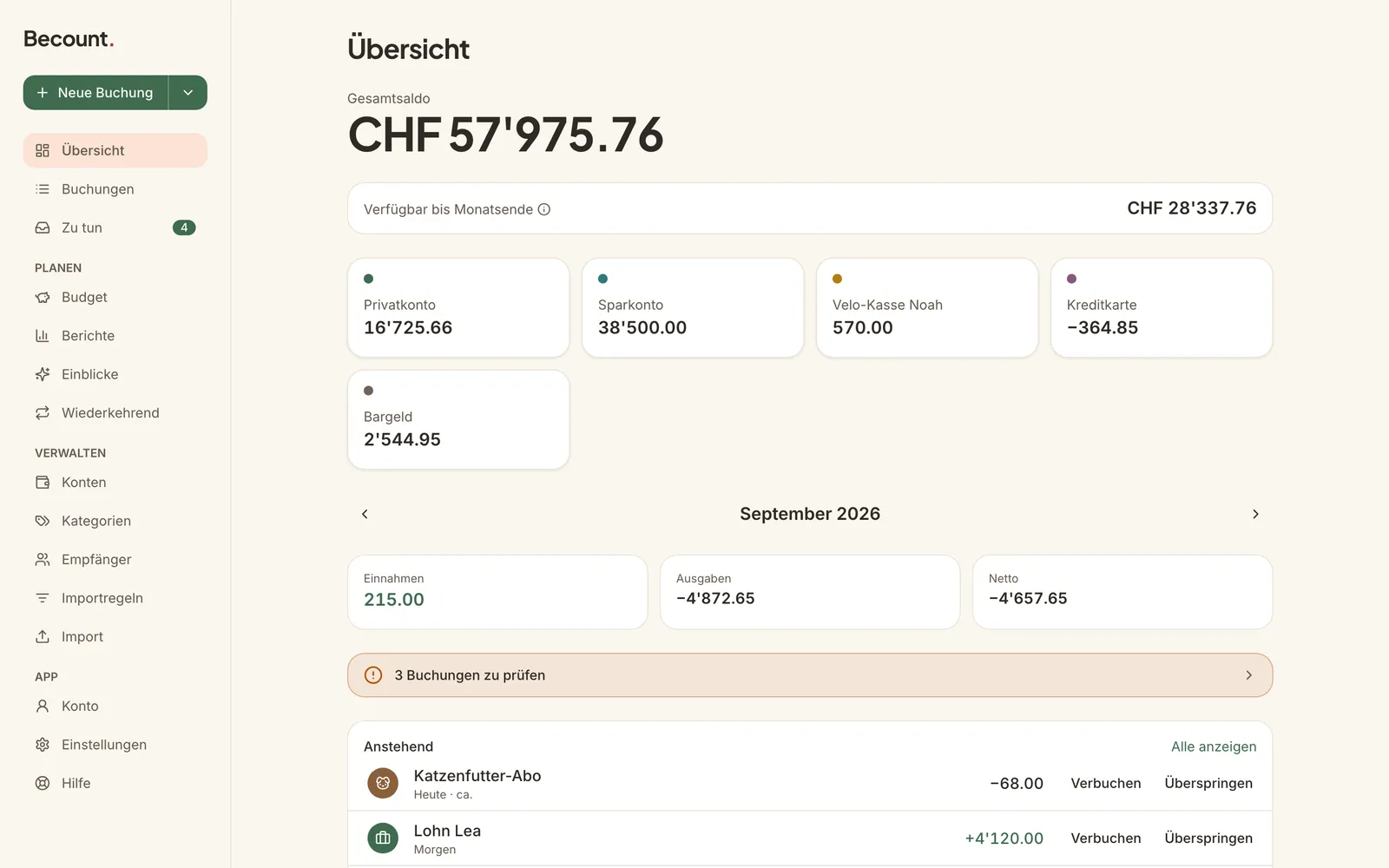
Task: Click the Lohn Lea briefcase icon
Action: tap(383, 838)
